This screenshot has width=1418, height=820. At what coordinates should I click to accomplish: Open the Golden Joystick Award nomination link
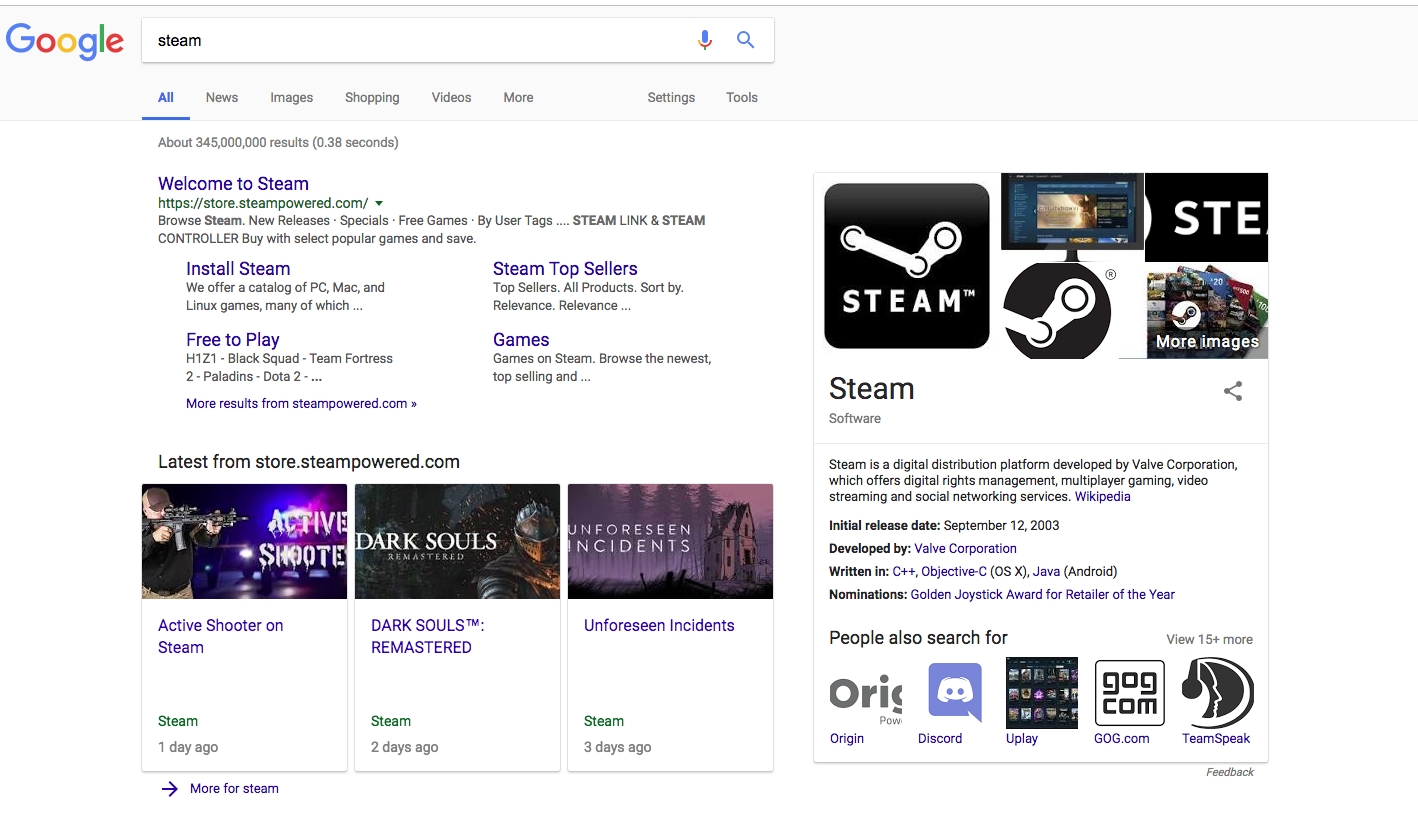click(x=1043, y=595)
